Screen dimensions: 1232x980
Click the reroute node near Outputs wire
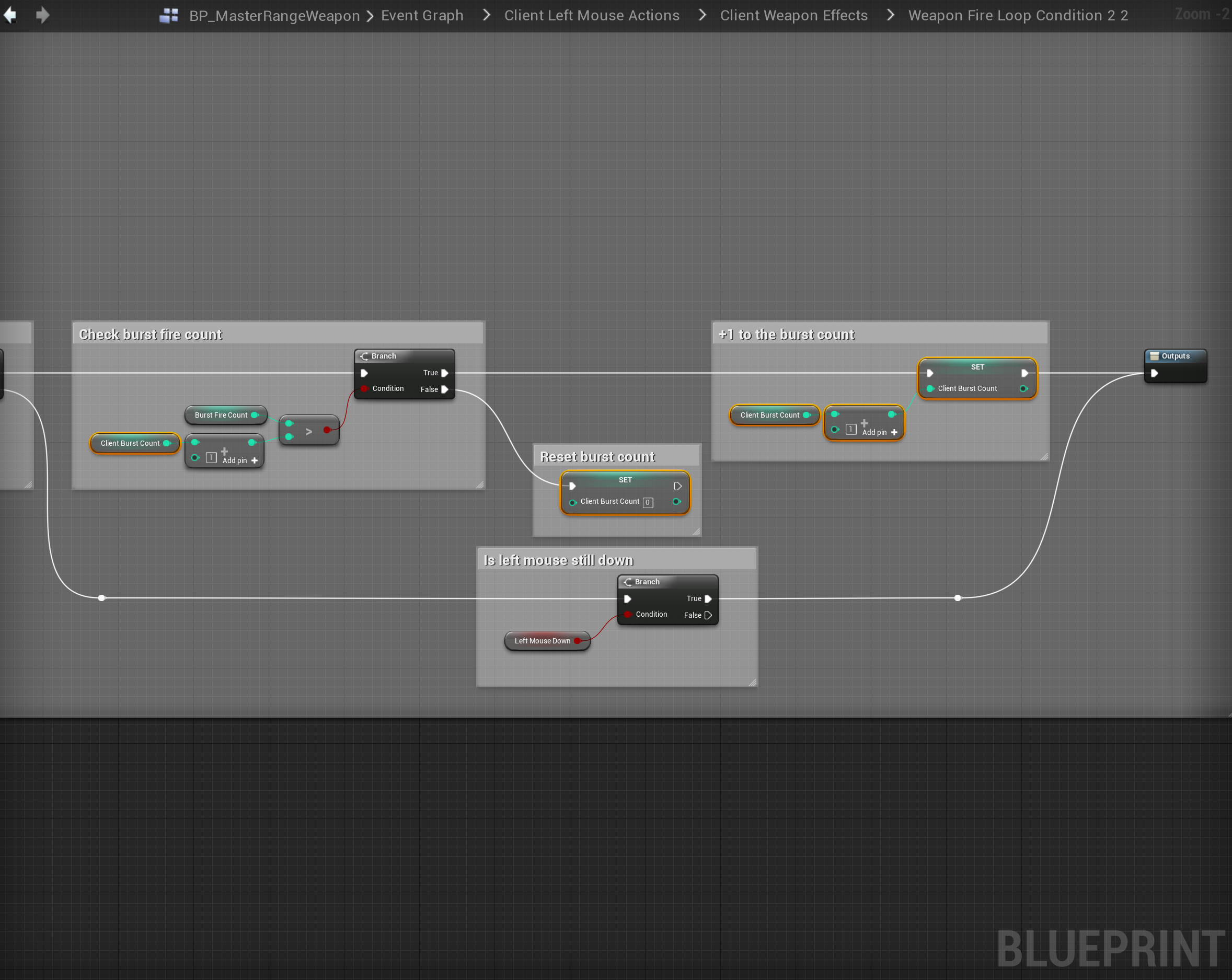(958, 598)
